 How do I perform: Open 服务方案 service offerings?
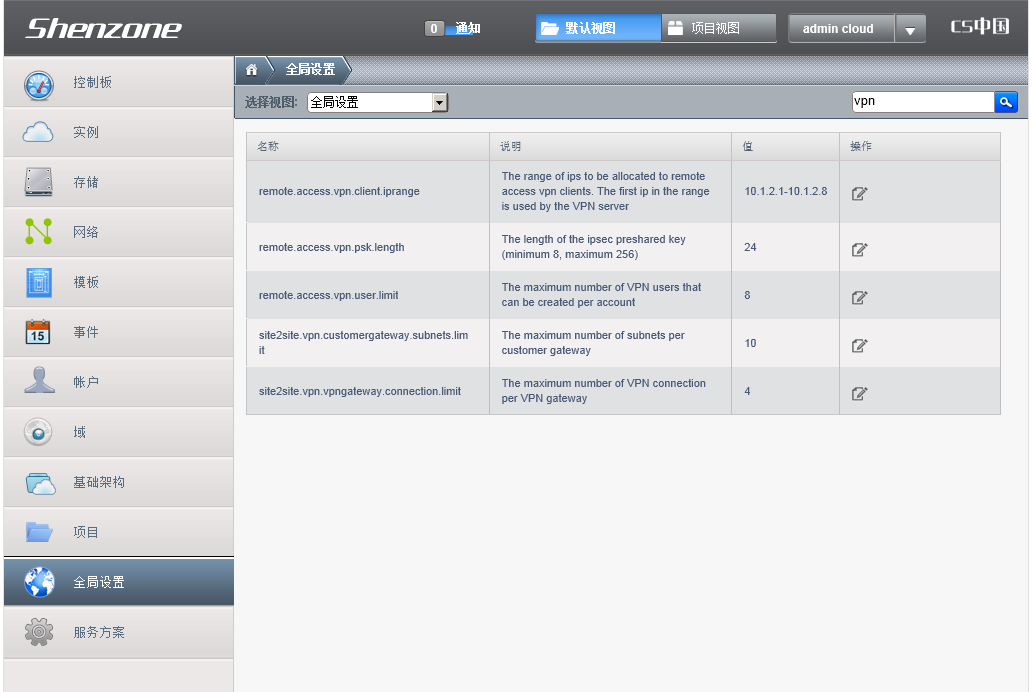click(98, 632)
